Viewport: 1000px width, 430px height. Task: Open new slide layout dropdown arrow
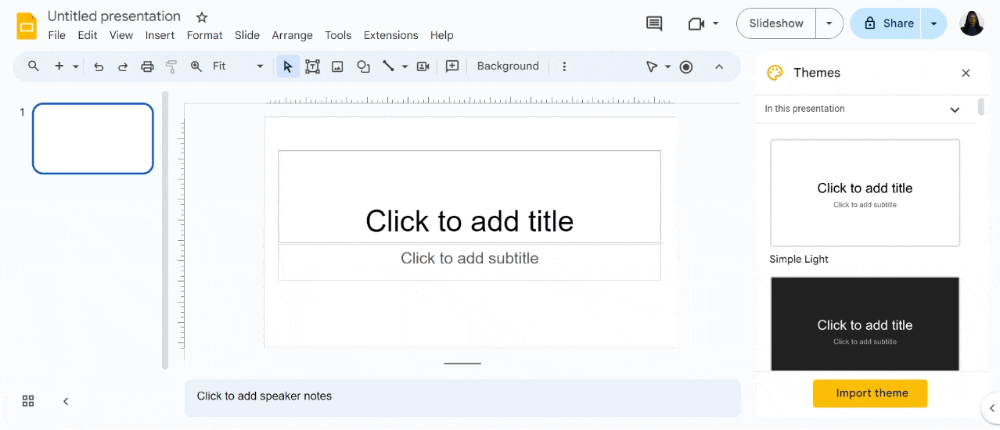(75, 66)
